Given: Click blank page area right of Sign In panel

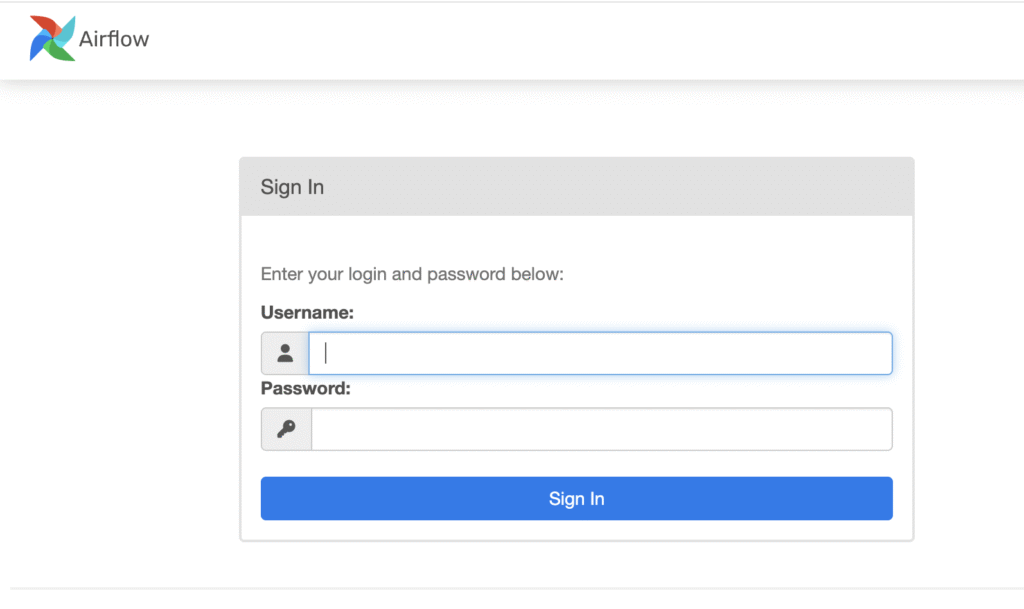Looking at the screenshot, I should (x=968, y=350).
